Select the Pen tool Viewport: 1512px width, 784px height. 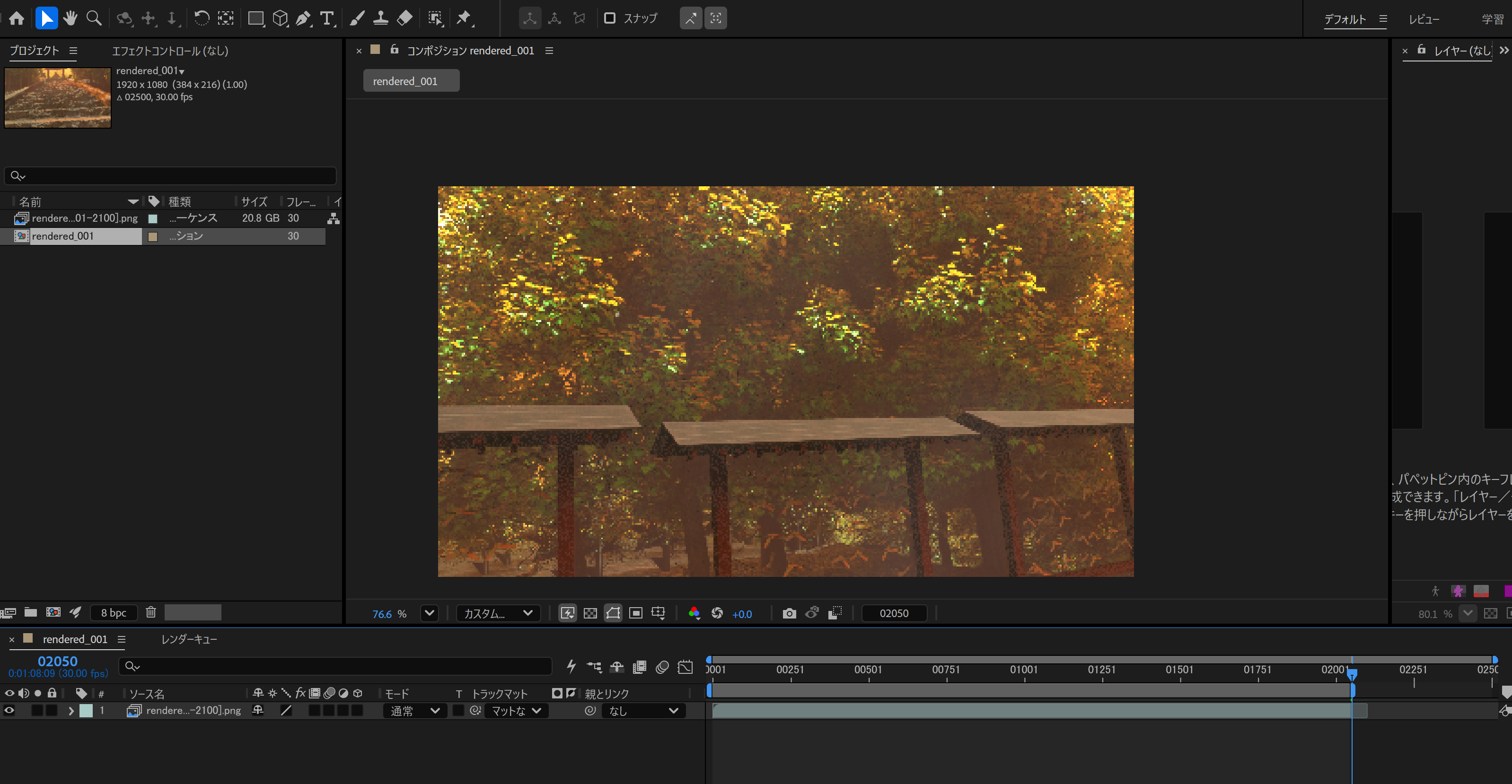[x=303, y=18]
